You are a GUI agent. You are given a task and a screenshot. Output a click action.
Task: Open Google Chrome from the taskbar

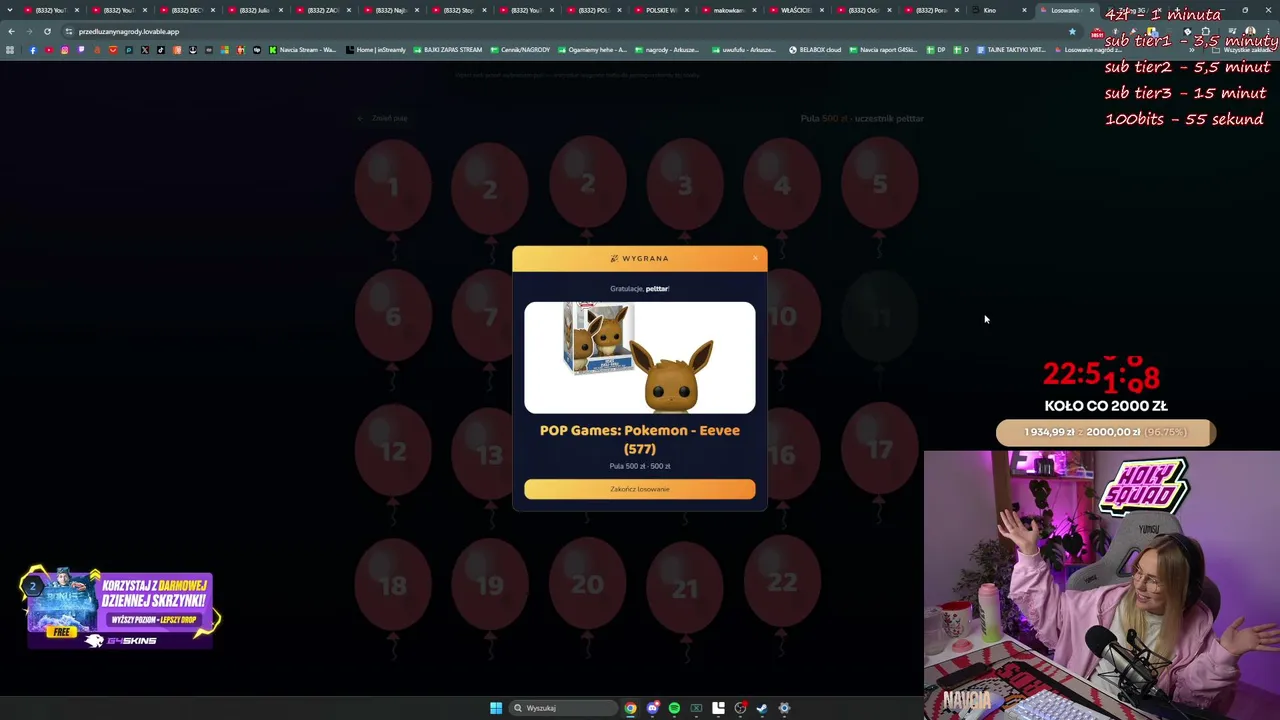tap(630, 708)
